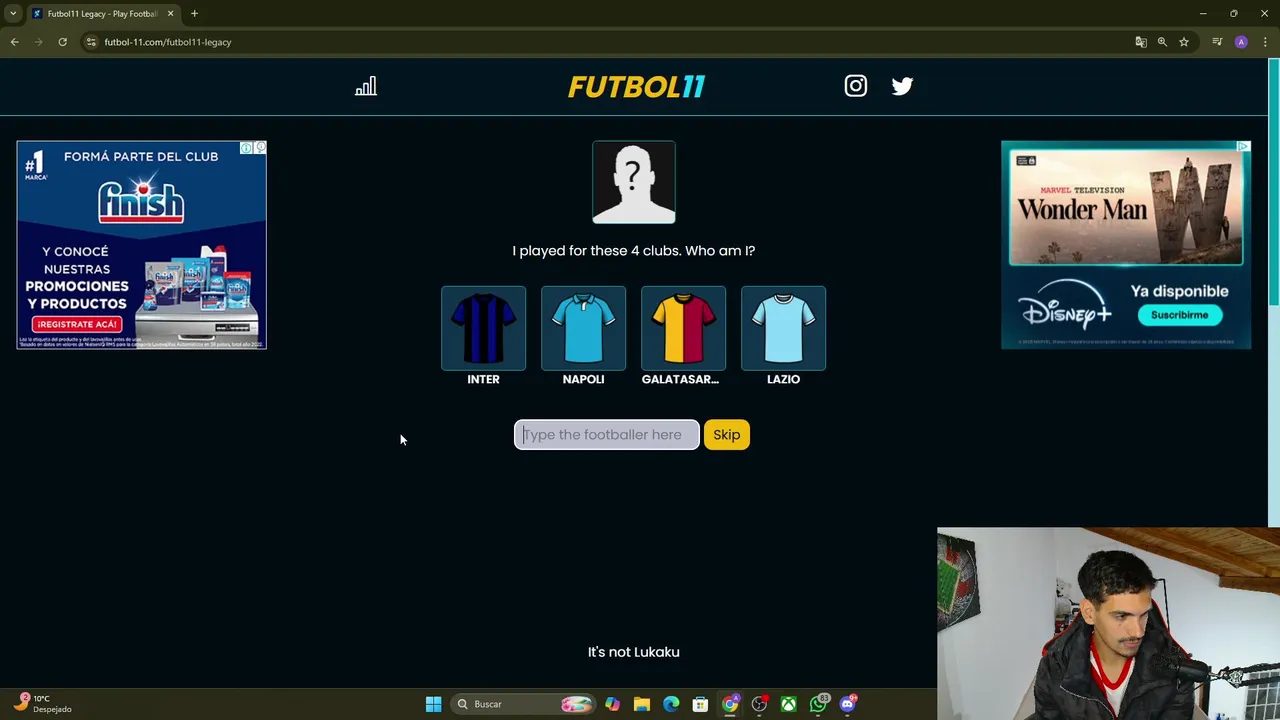
Task: Reload the page
Action: point(62,42)
